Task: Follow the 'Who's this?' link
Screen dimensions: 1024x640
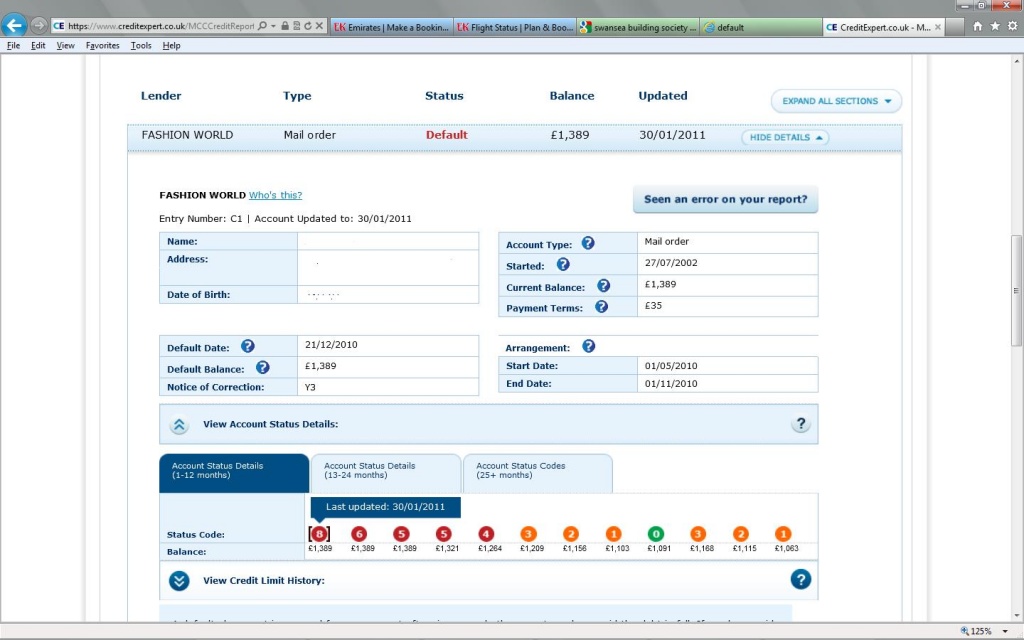Action: click(275, 195)
